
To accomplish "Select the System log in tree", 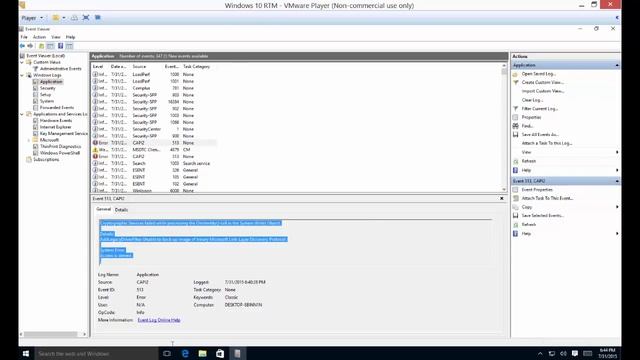I will 47,101.
